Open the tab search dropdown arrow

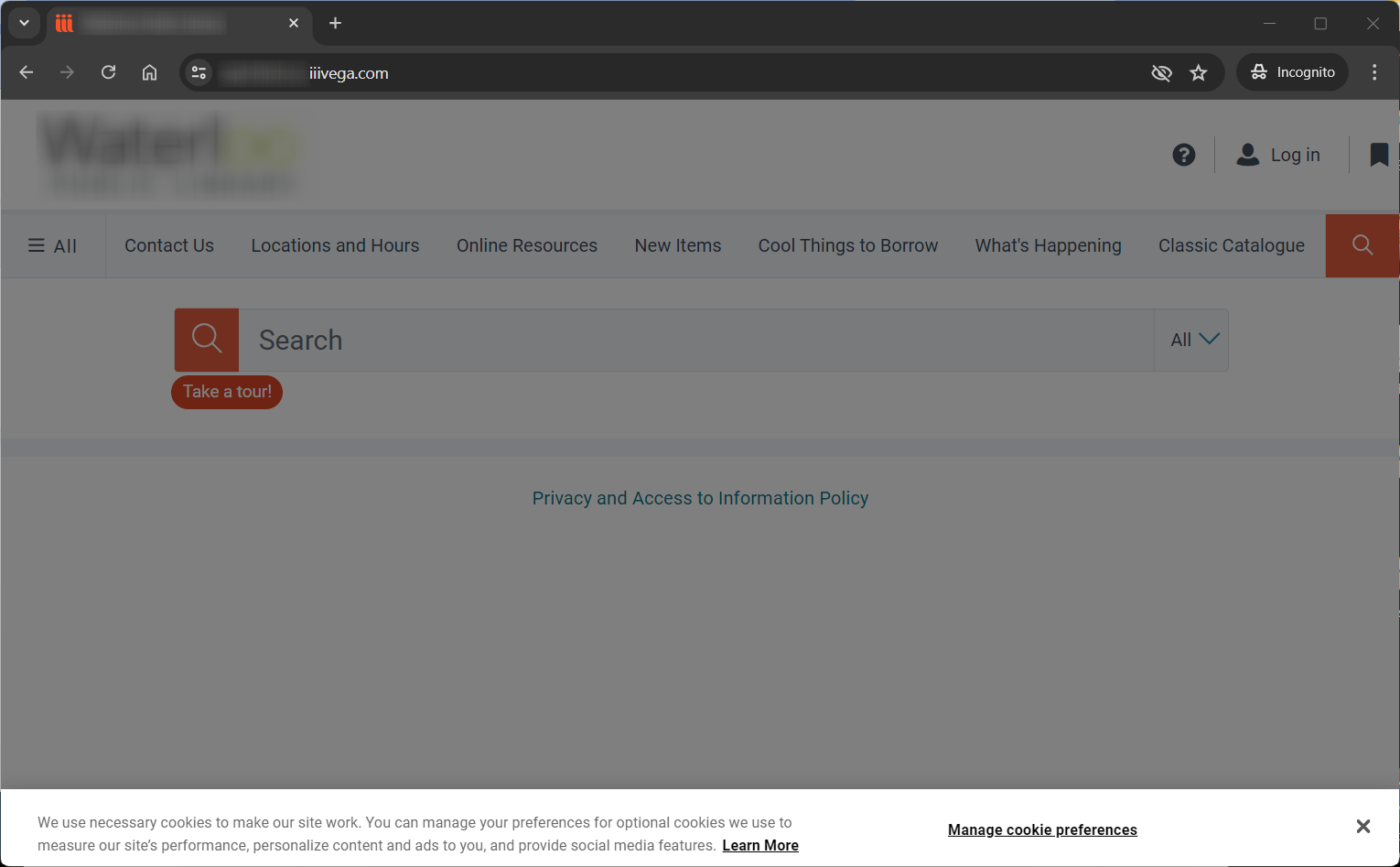[x=24, y=23]
